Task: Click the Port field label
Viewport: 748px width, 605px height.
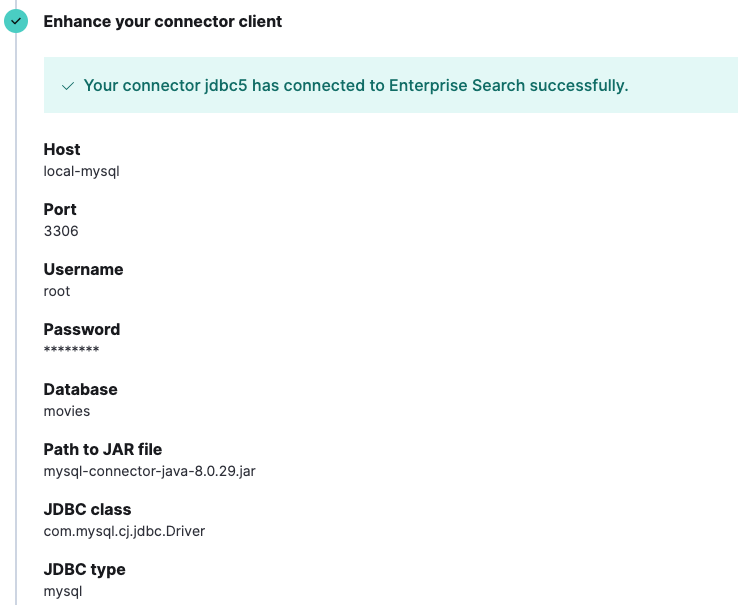Action: pos(60,209)
